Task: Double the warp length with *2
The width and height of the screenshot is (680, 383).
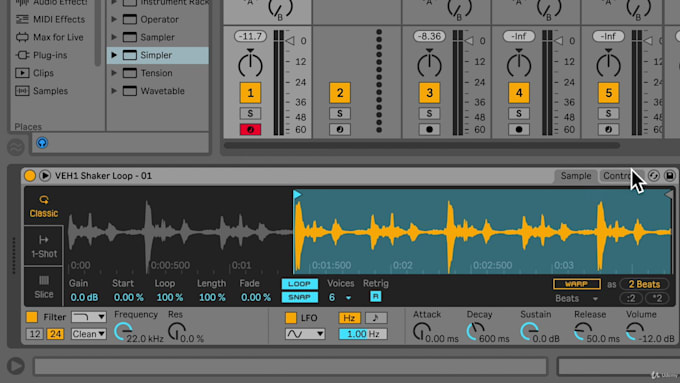Action: [657, 298]
